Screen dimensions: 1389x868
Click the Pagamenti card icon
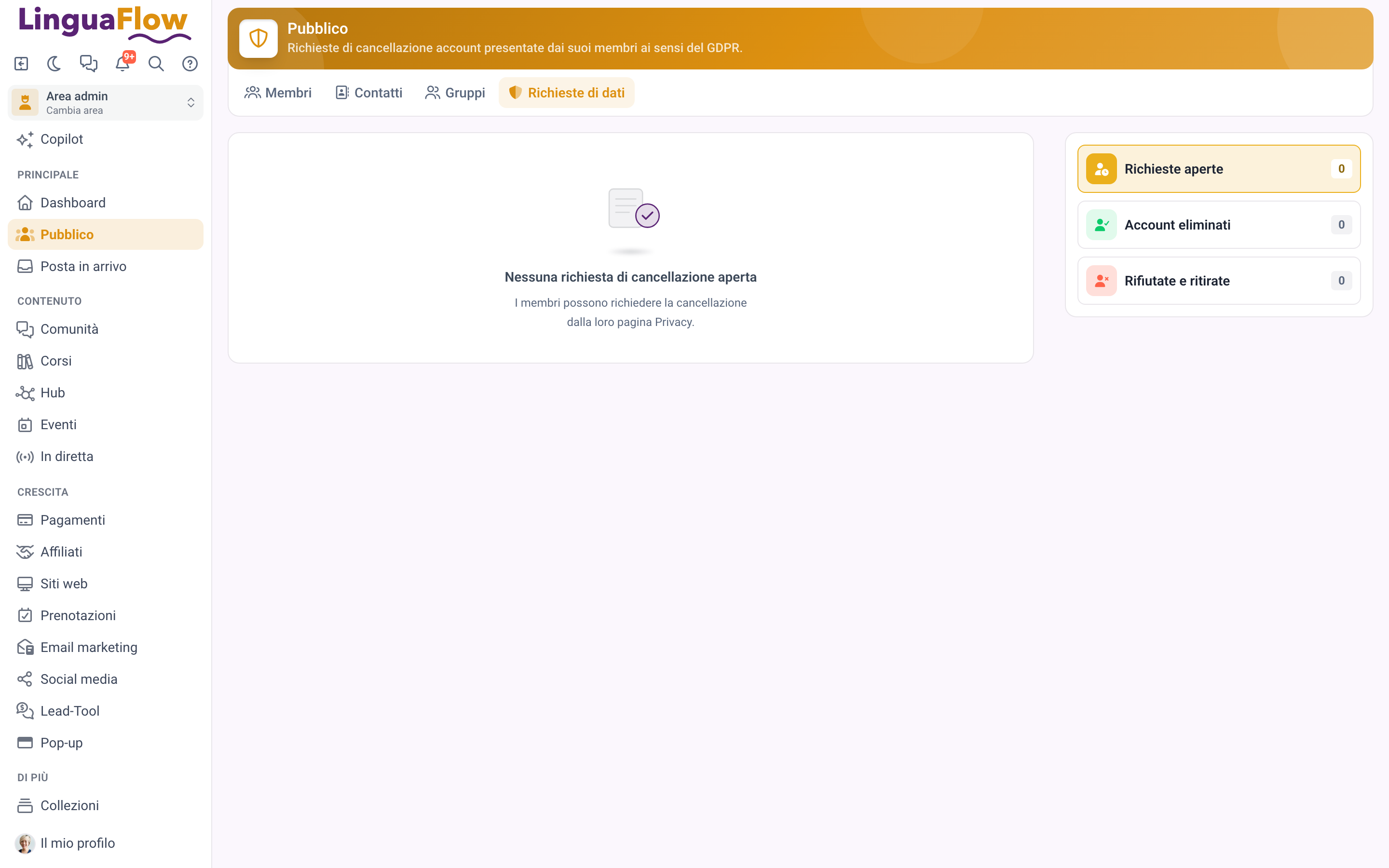(25, 520)
